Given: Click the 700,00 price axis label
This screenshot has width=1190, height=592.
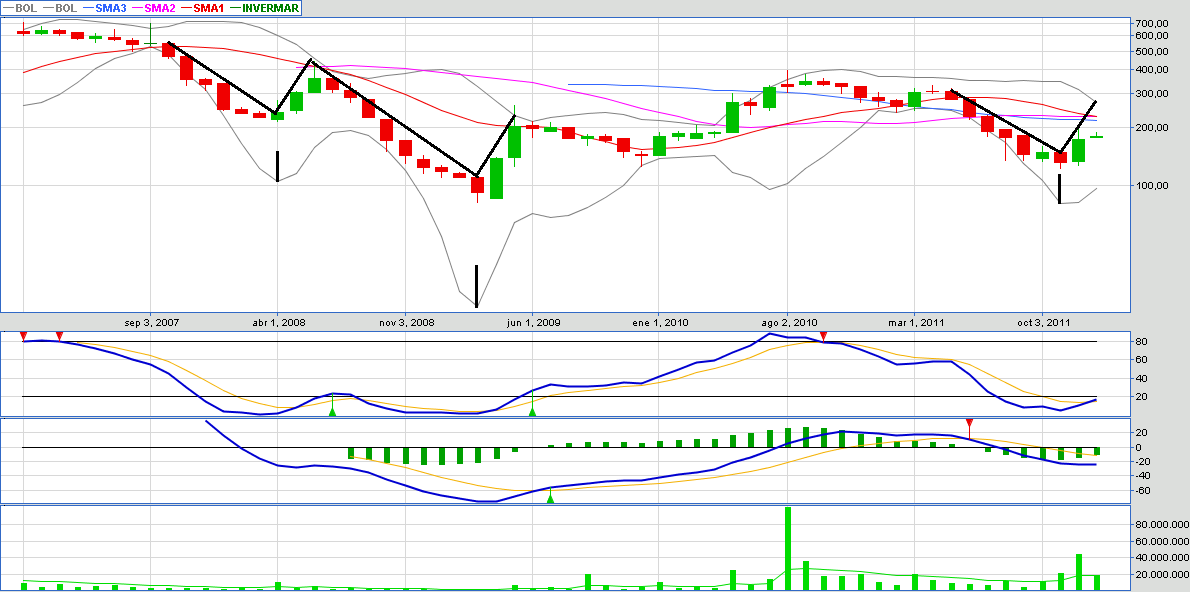Looking at the screenshot, I should (1145, 23).
